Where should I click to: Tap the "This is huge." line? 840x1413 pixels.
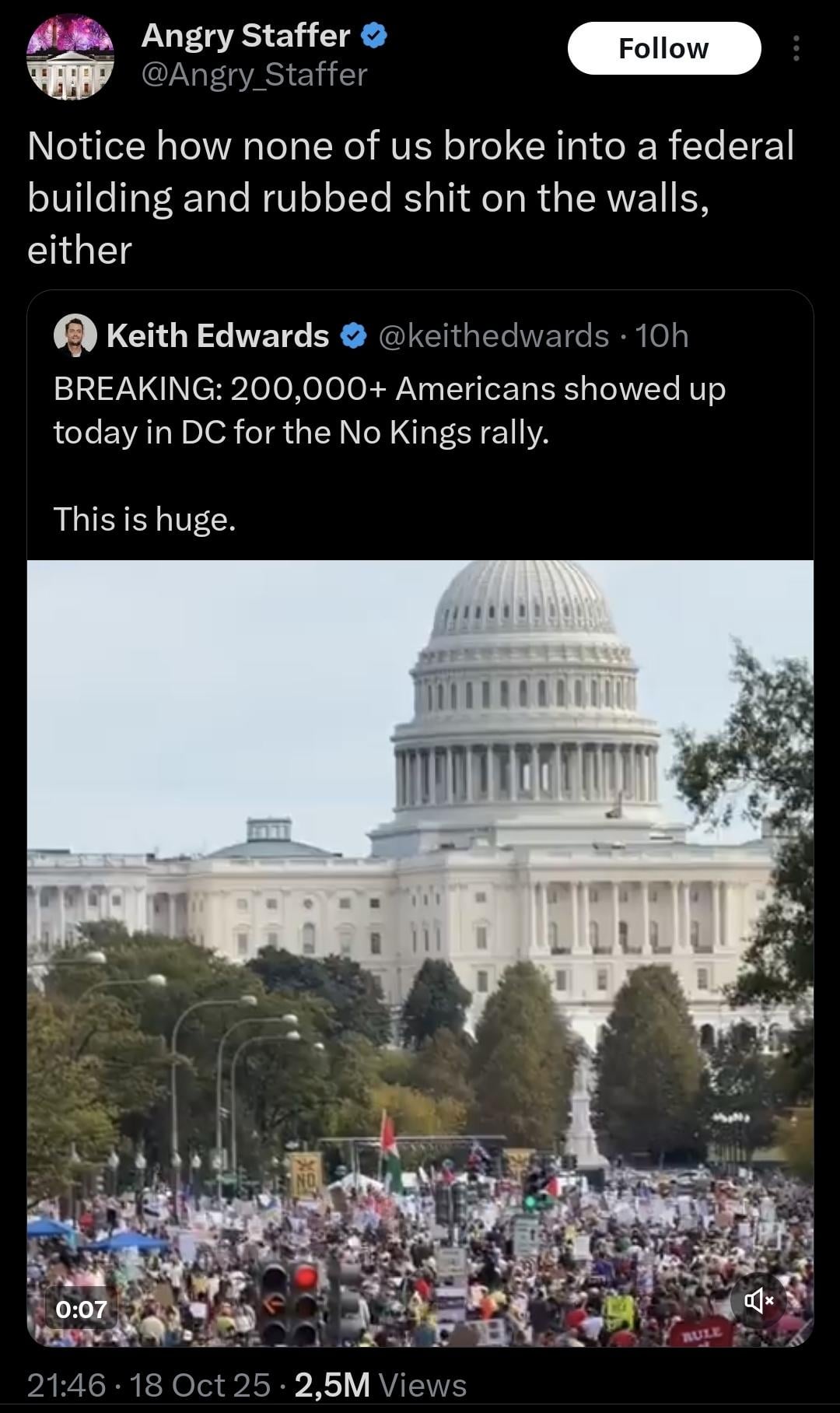[145, 519]
